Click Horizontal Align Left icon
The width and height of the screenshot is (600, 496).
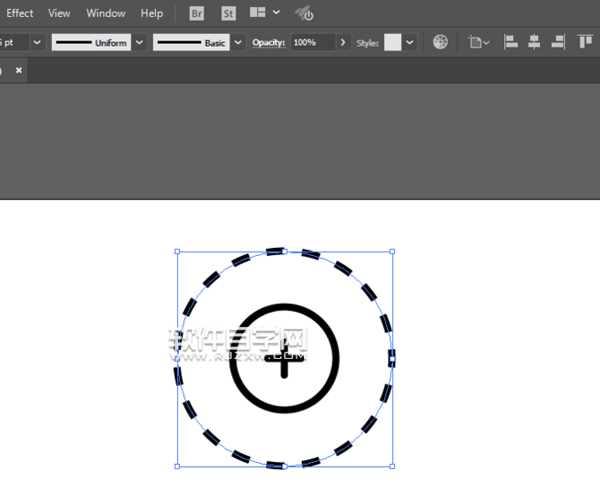point(511,43)
